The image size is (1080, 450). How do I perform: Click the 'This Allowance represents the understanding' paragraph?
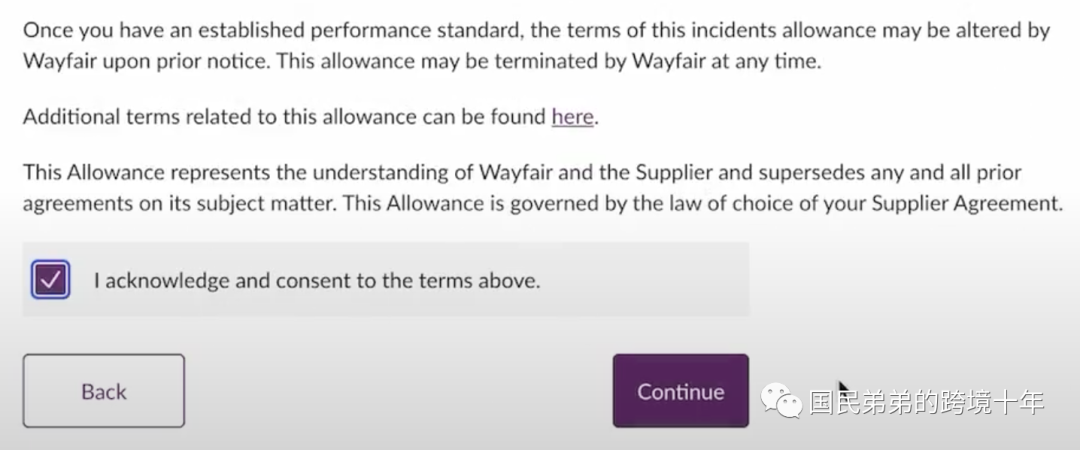pos(543,187)
